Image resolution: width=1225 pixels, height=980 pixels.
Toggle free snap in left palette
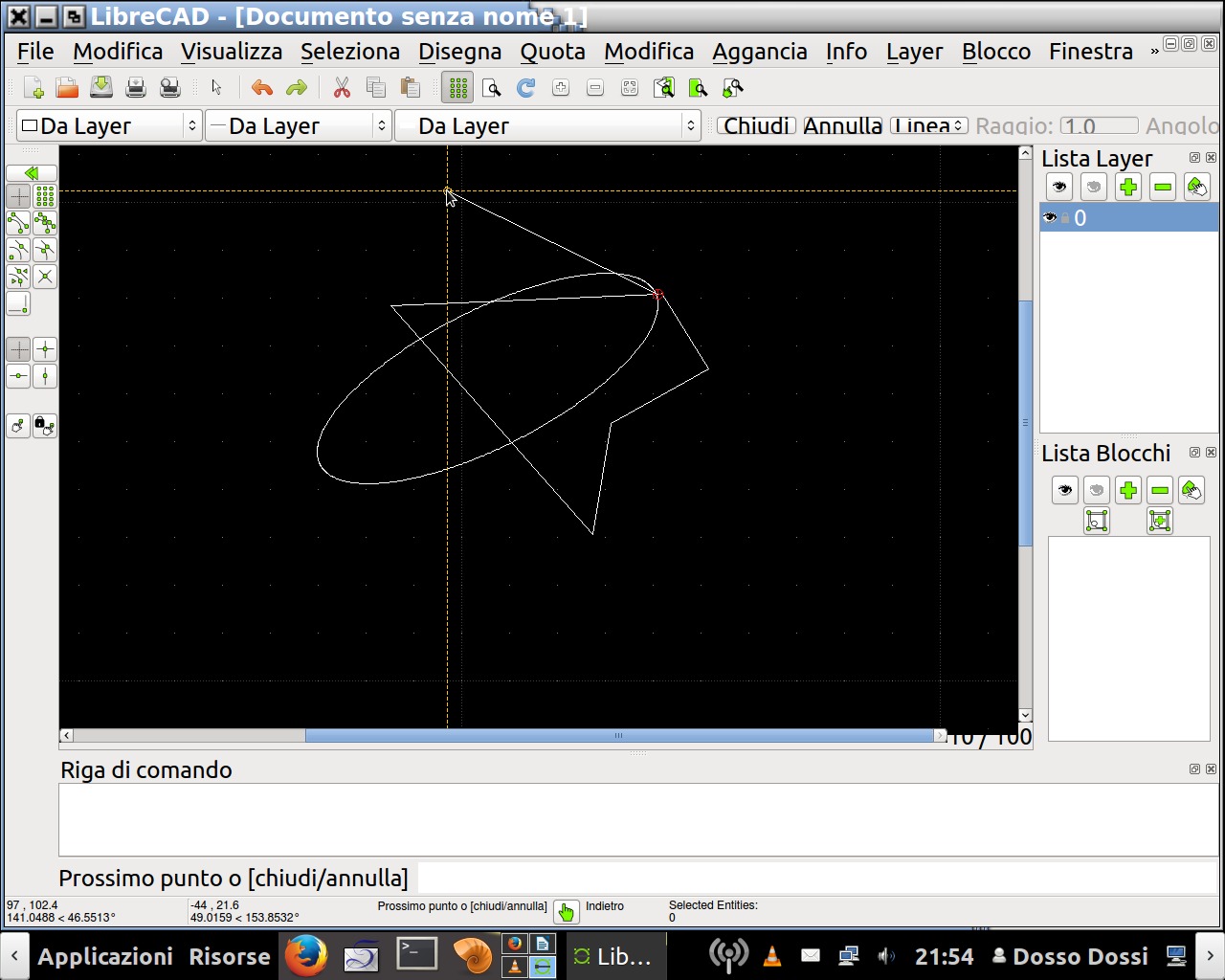click(18, 196)
